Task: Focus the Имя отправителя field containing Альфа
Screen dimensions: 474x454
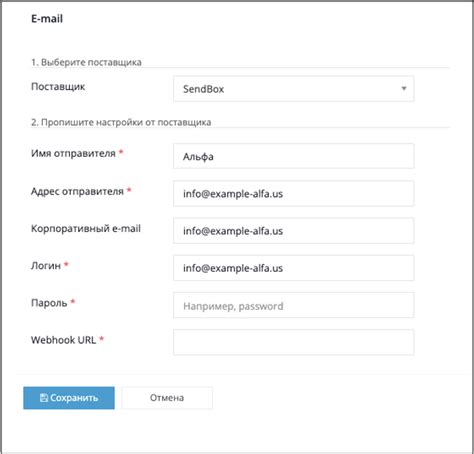Action: (294, 156)
